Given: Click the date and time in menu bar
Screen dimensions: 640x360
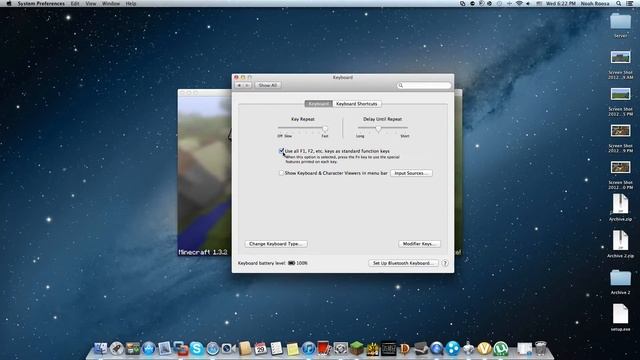Looking at the screenshot, I should click(560, 3).
